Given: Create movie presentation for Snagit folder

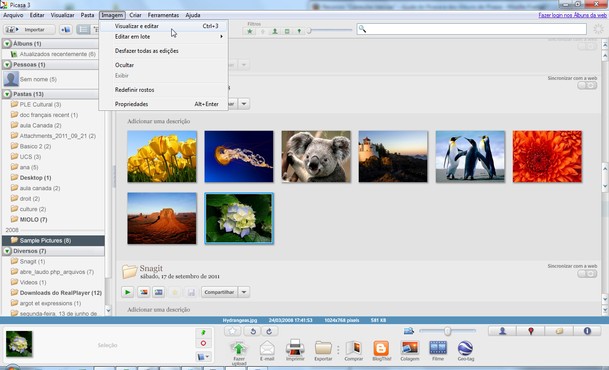Looking at the screenshot, I should (x=158, y=292).
